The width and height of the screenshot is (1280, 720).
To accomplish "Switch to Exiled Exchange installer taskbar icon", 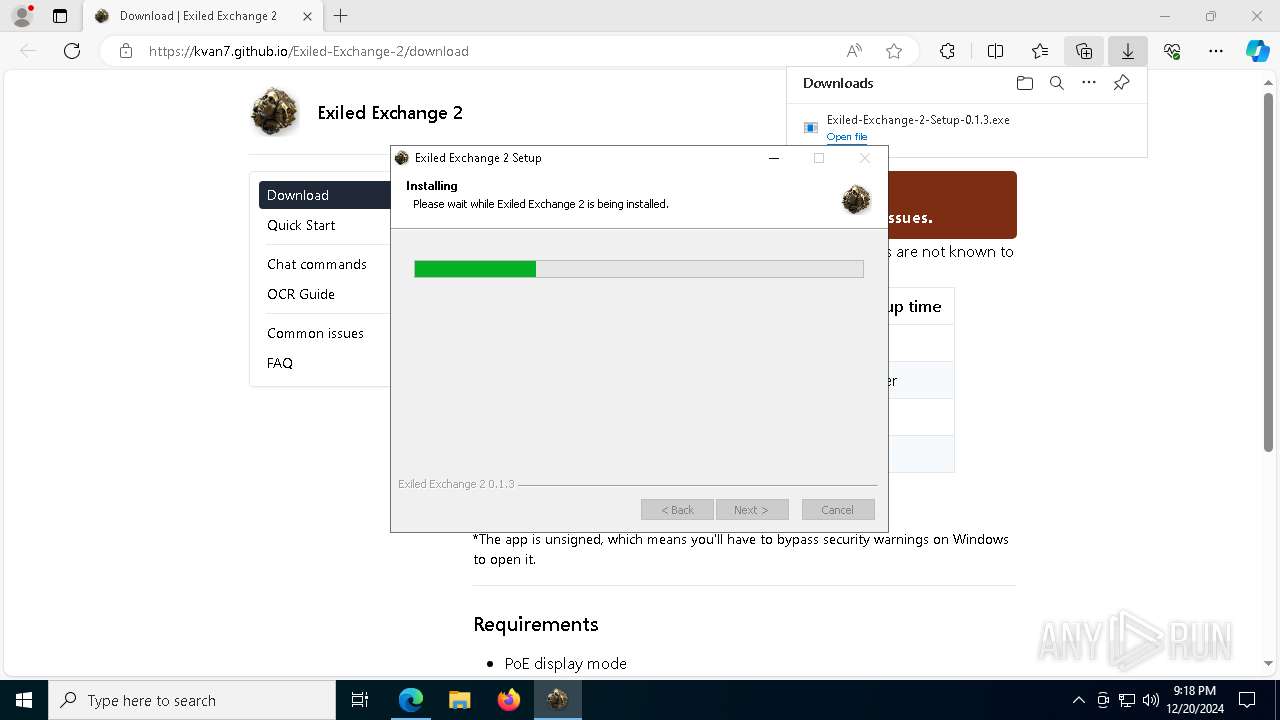I will (557, 700).
